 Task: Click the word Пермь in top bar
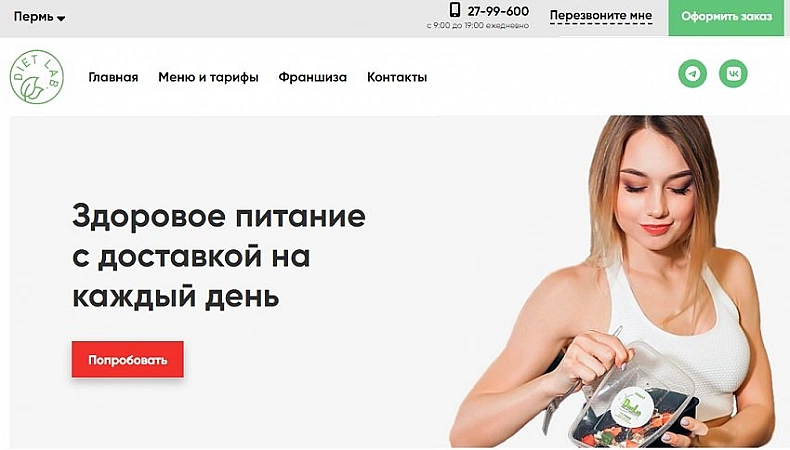pos(33,17)
